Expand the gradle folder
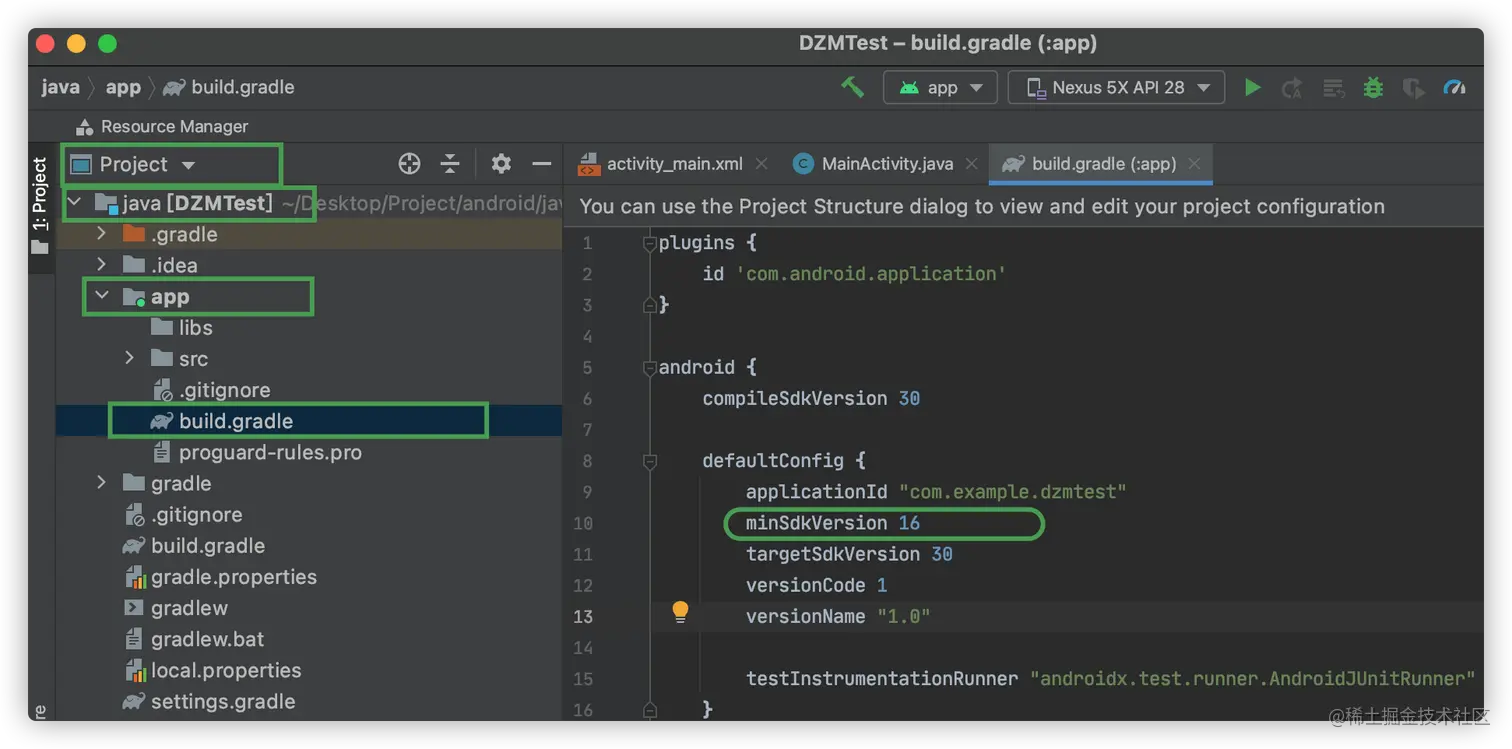This screenshot has width=1512, height=749. click(101, 483)
